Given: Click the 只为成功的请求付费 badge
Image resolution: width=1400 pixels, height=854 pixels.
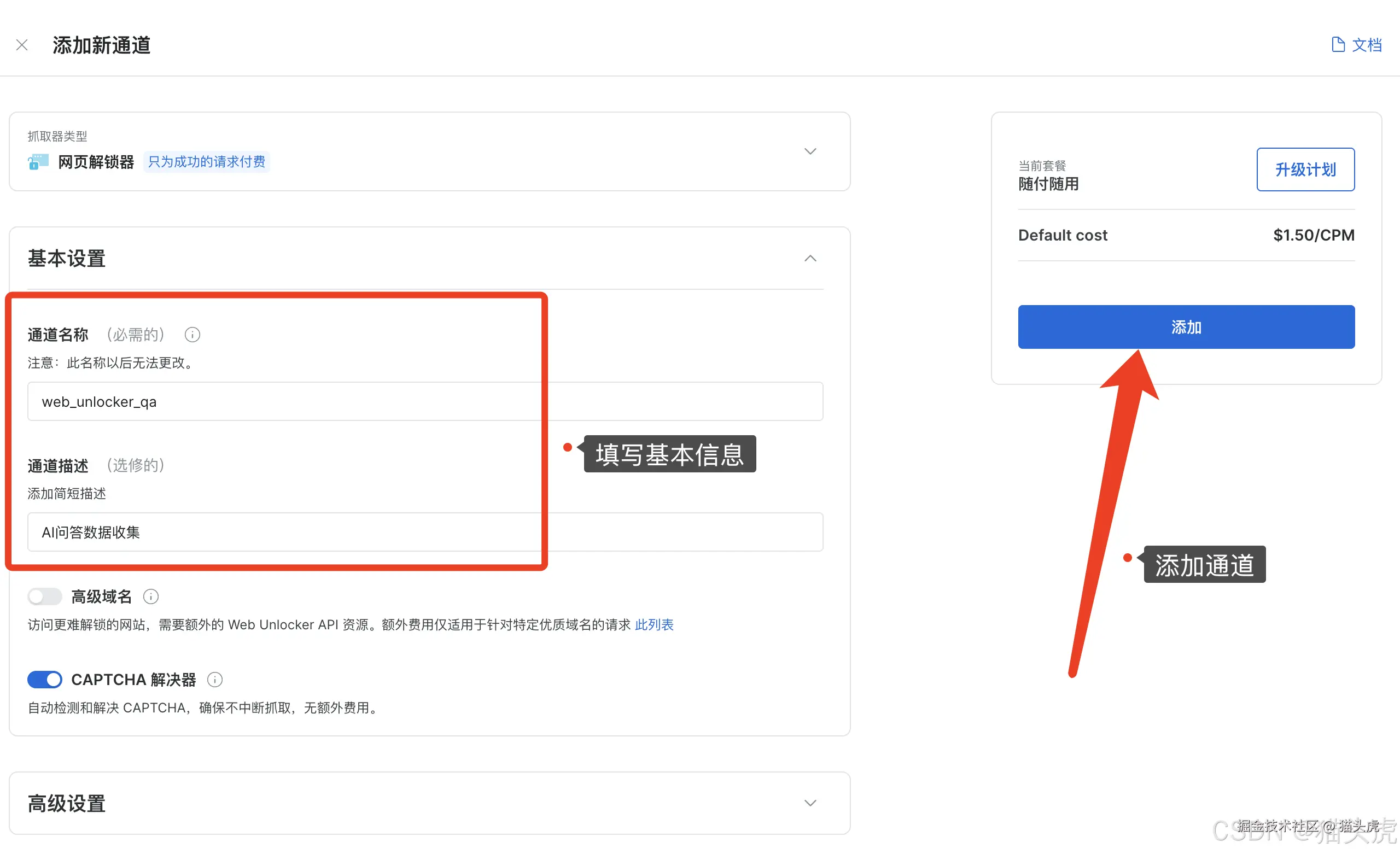Looking at the screenshot, I should [207, 161].
